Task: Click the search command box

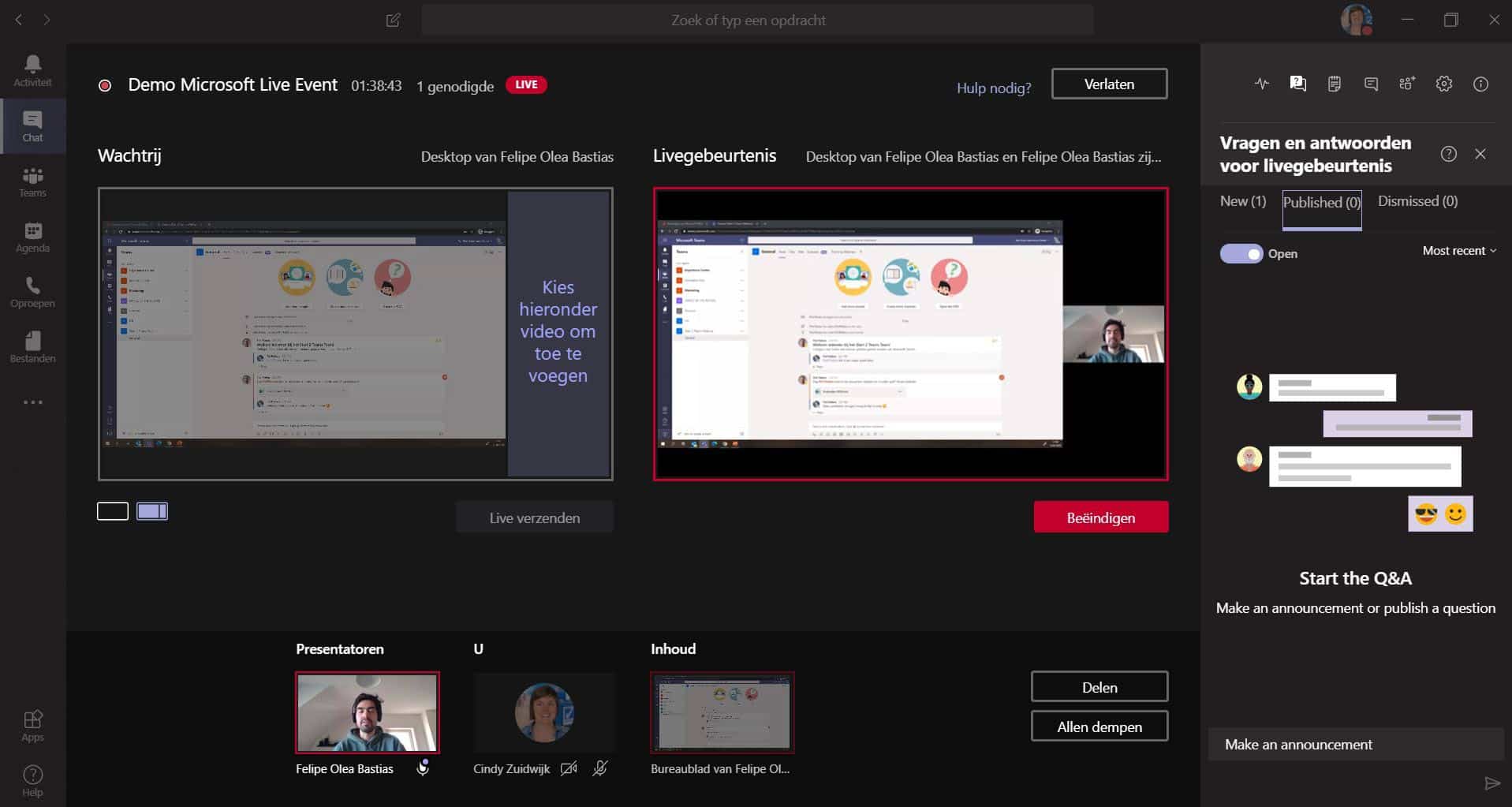Action: pos(757,20)
